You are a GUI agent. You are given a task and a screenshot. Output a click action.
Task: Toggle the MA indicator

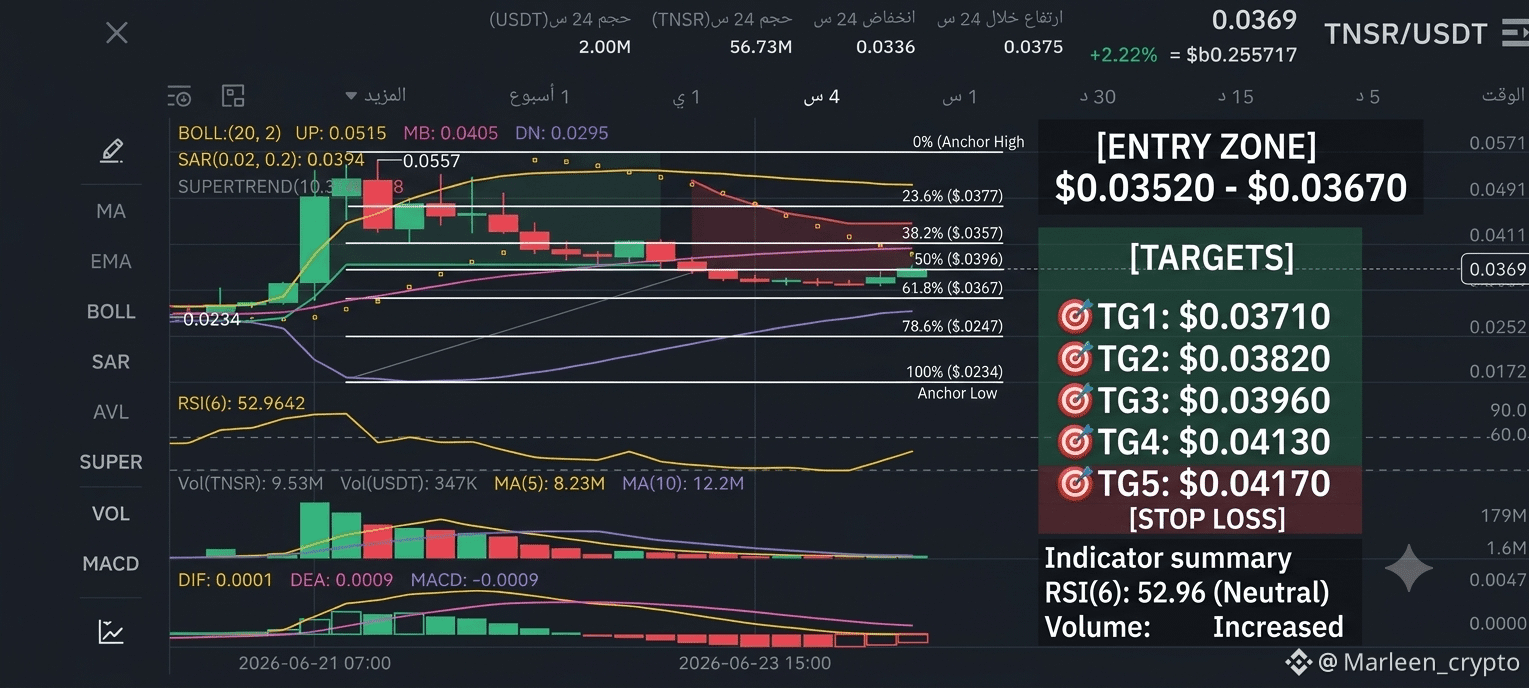pos(111,211)
